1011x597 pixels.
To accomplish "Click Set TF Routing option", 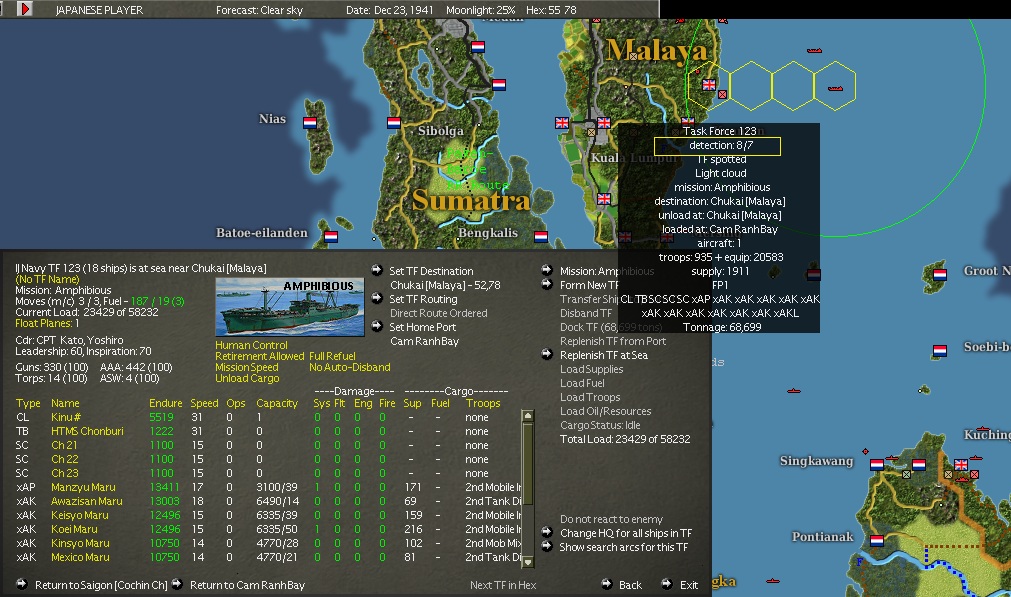I will [x=423, y=299].
